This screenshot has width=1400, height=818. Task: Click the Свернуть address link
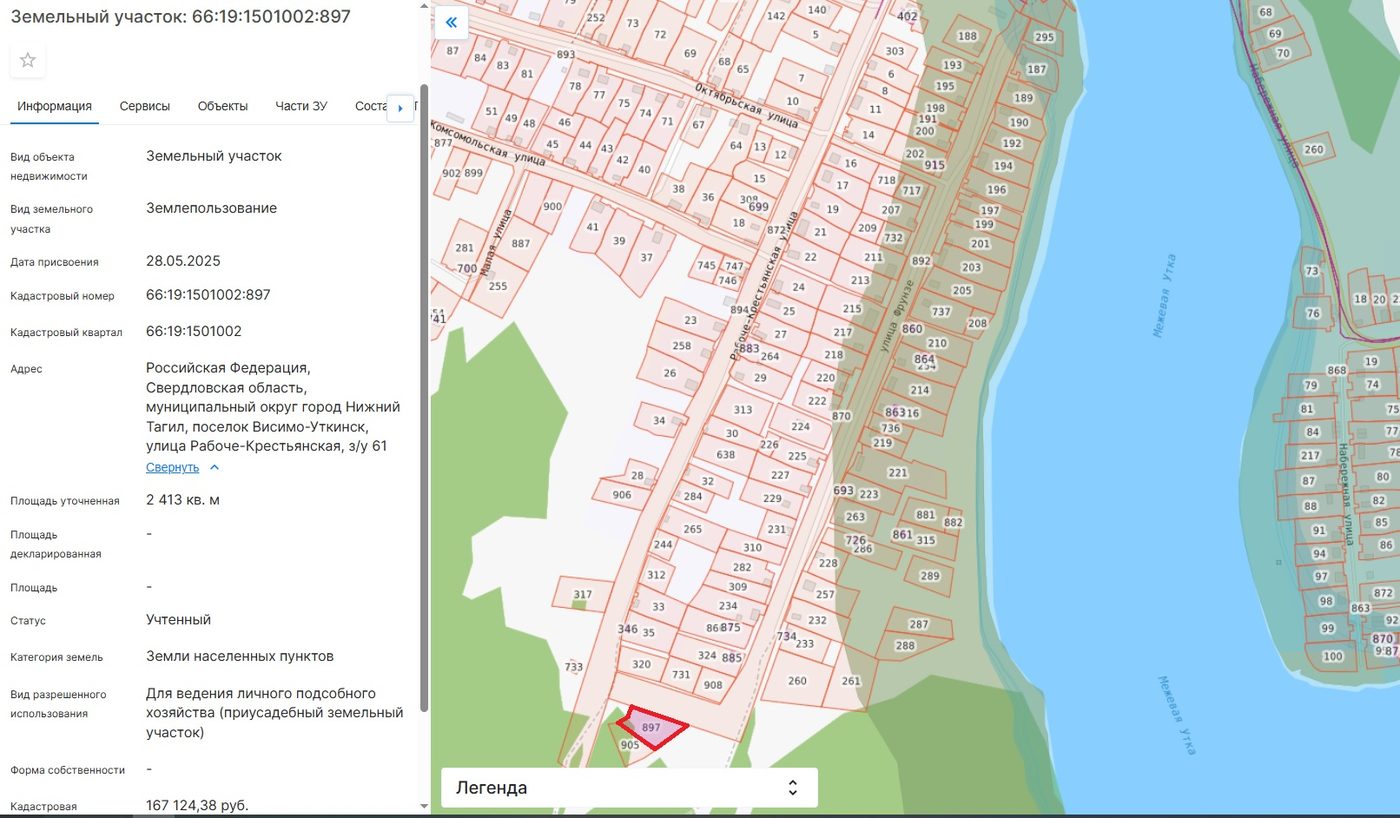coord(173,467)
